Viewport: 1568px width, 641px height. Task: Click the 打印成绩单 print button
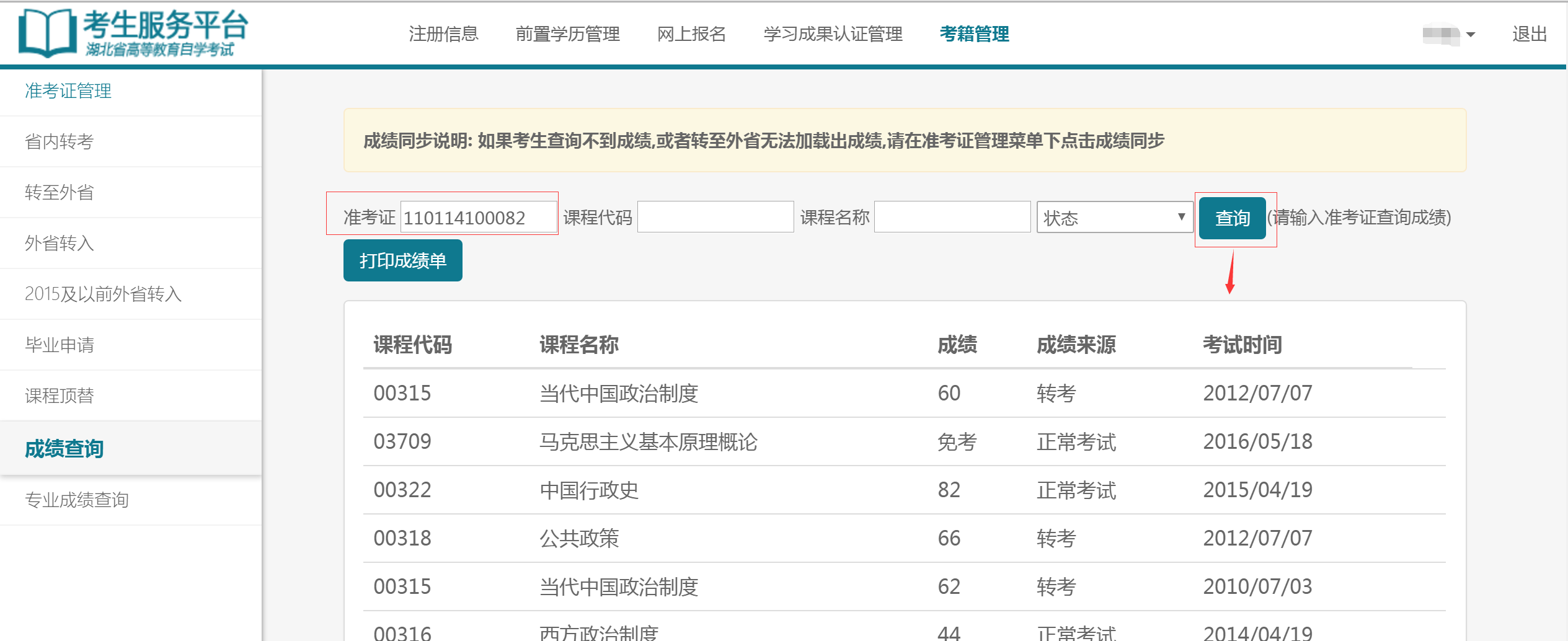click(402, 260)
